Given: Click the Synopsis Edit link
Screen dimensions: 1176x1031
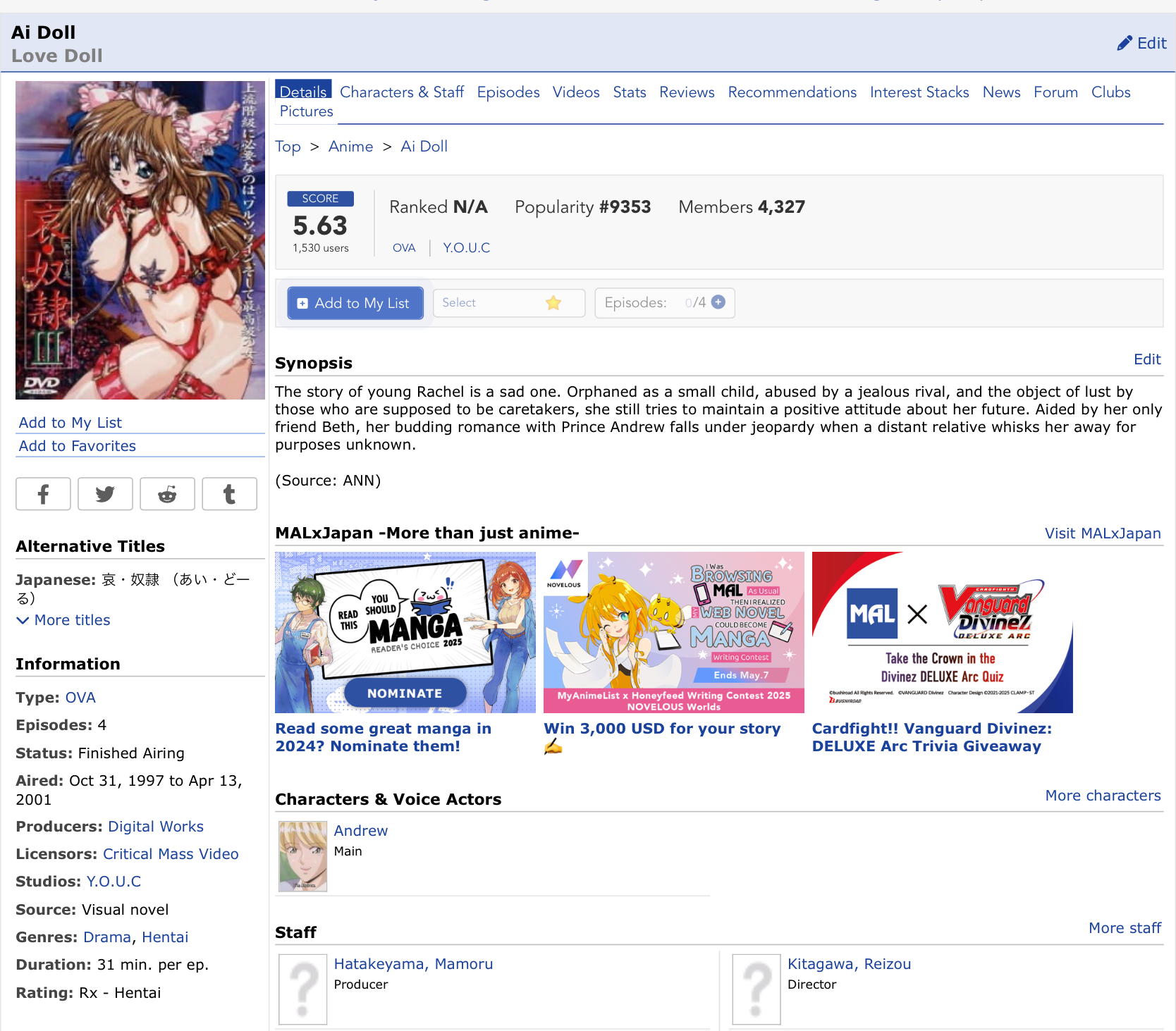Looking at the screenshot, I should [1146, 359].
